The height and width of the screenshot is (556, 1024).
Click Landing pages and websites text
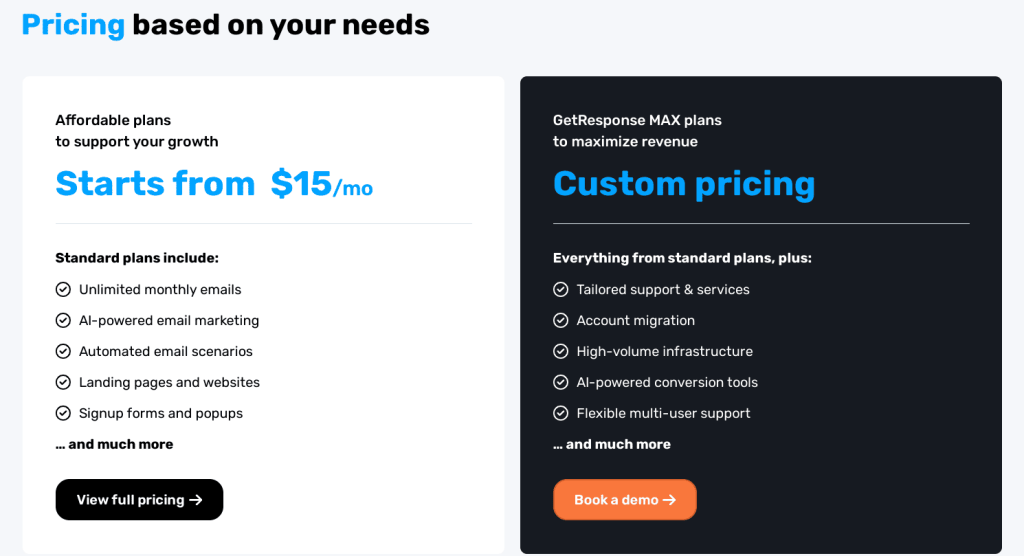pos(169,383)
